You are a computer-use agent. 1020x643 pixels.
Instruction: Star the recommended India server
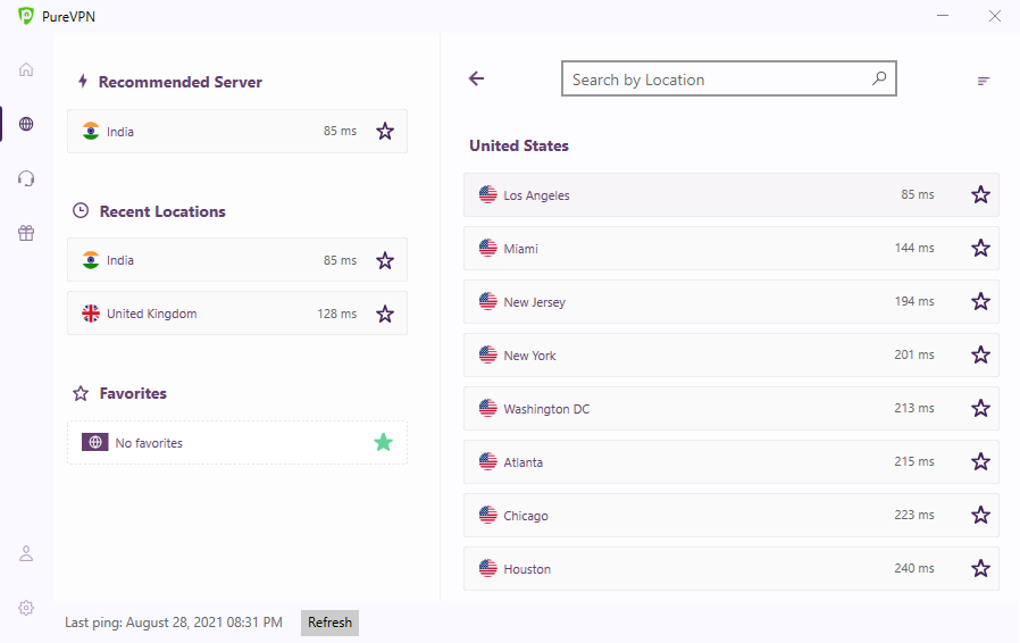pos(384,130)
